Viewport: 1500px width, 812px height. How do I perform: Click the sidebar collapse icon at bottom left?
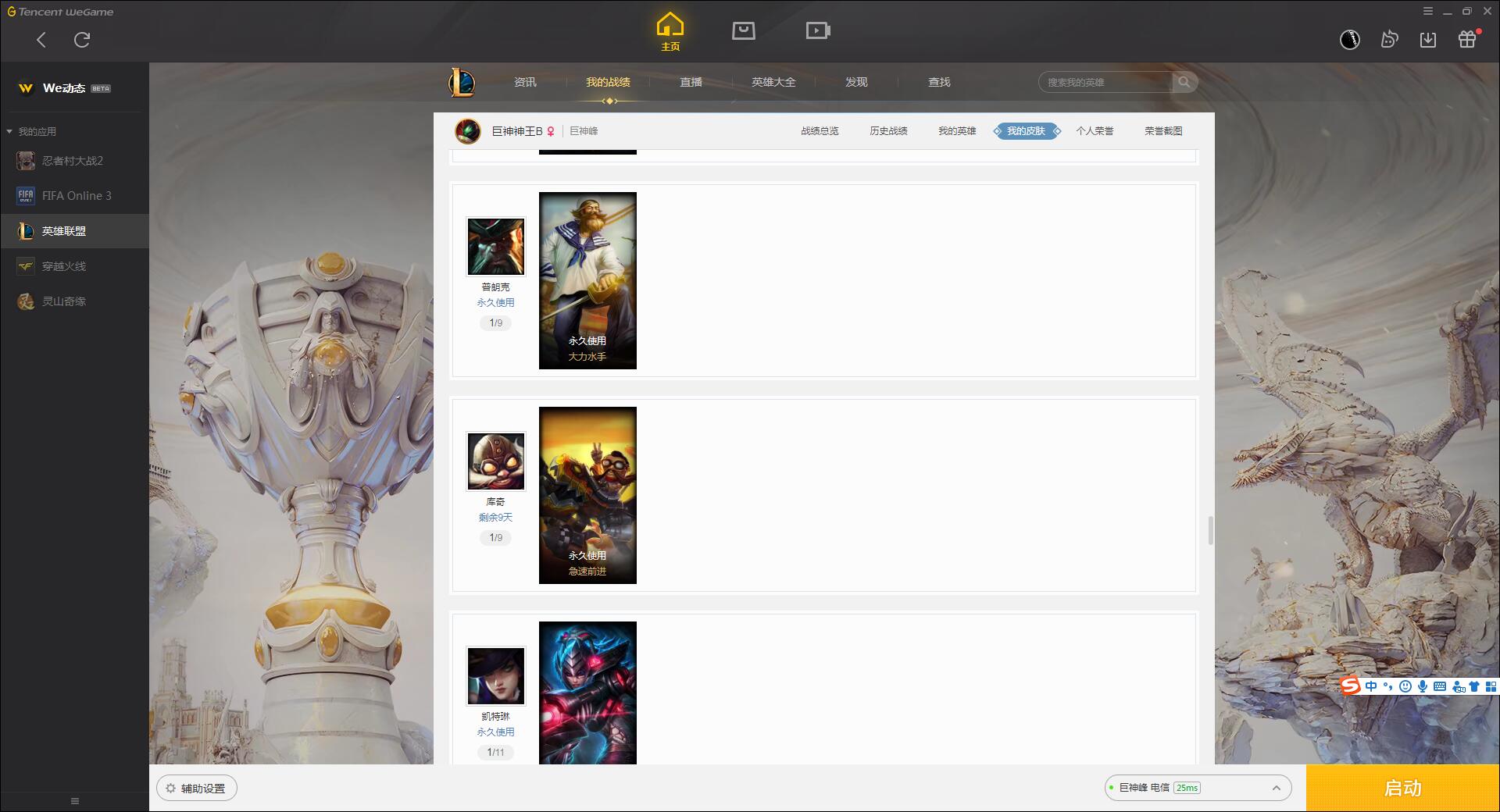tap(75, 801)
